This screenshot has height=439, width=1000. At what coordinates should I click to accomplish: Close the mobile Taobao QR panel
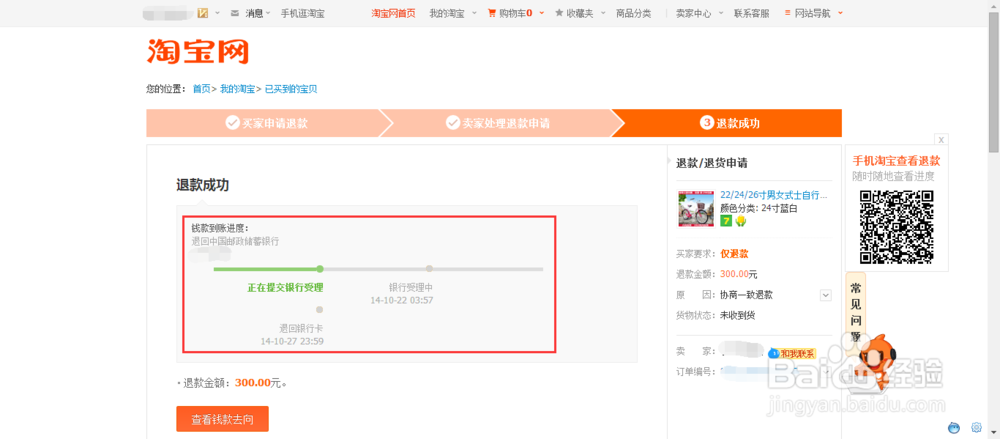[941, 140]
